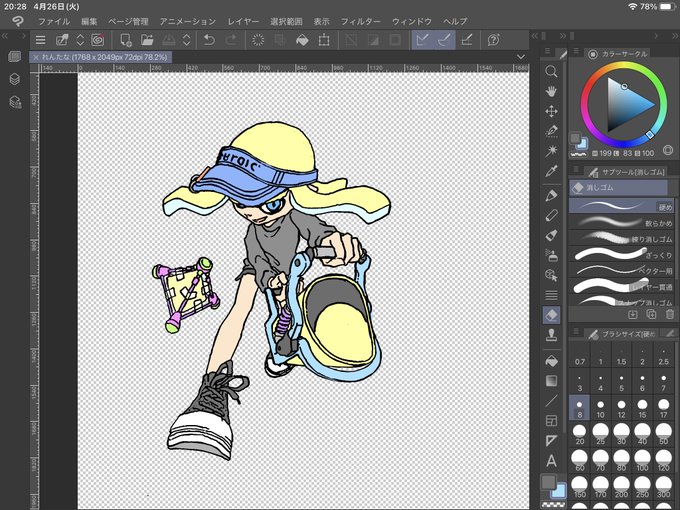Select the straight line Figure tool

click(x=551, y=401)
